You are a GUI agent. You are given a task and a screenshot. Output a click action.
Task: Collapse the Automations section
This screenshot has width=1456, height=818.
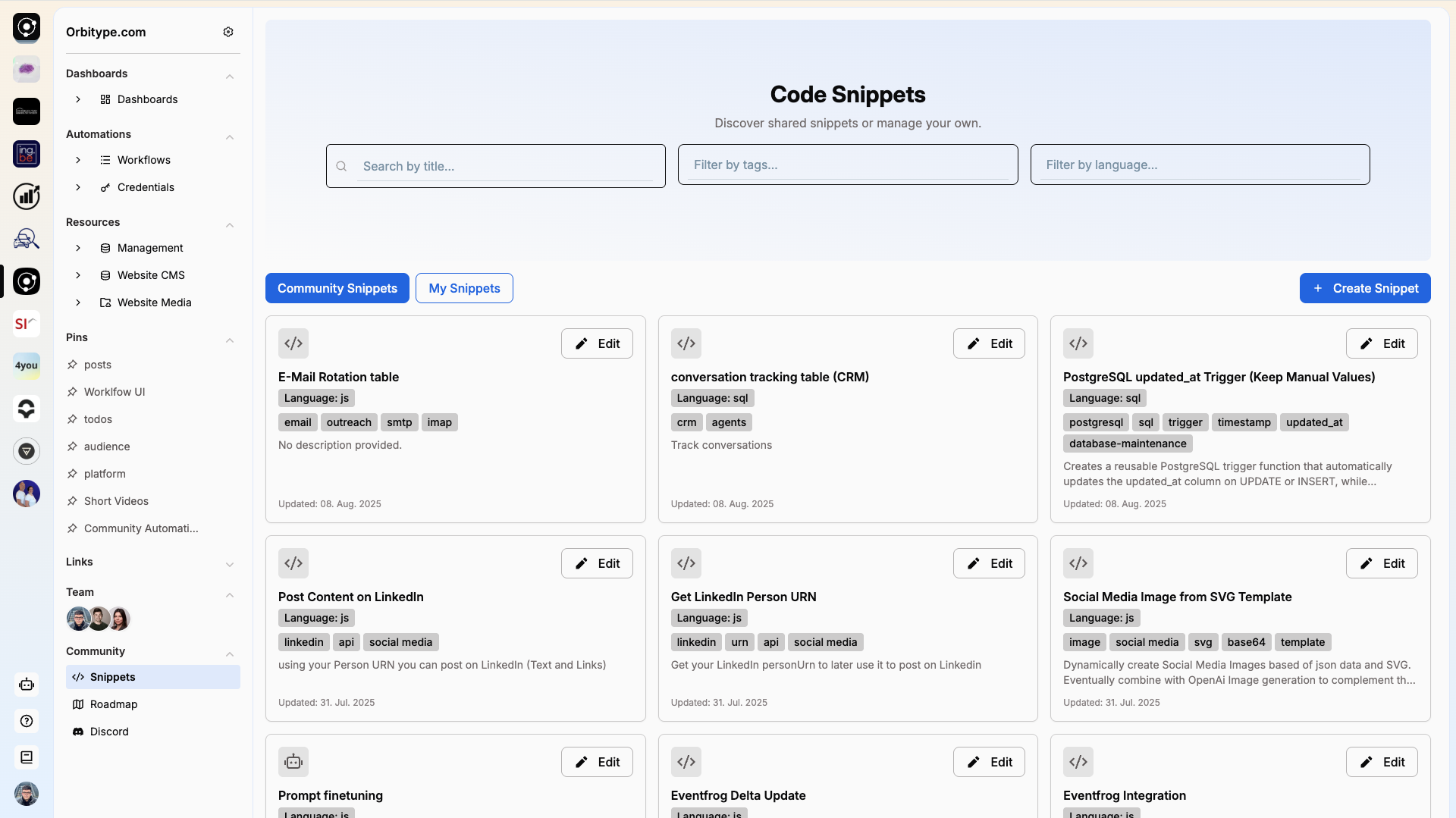[230, 136]
